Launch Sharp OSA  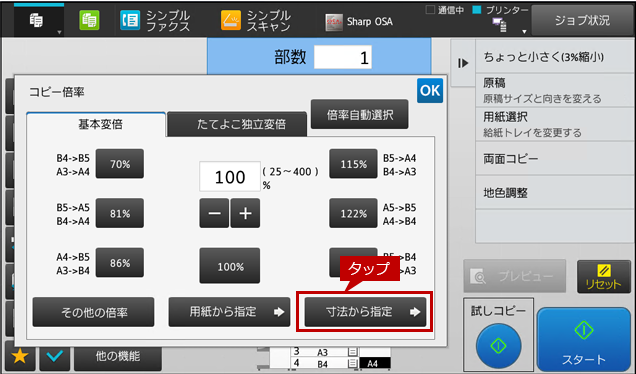359,22
